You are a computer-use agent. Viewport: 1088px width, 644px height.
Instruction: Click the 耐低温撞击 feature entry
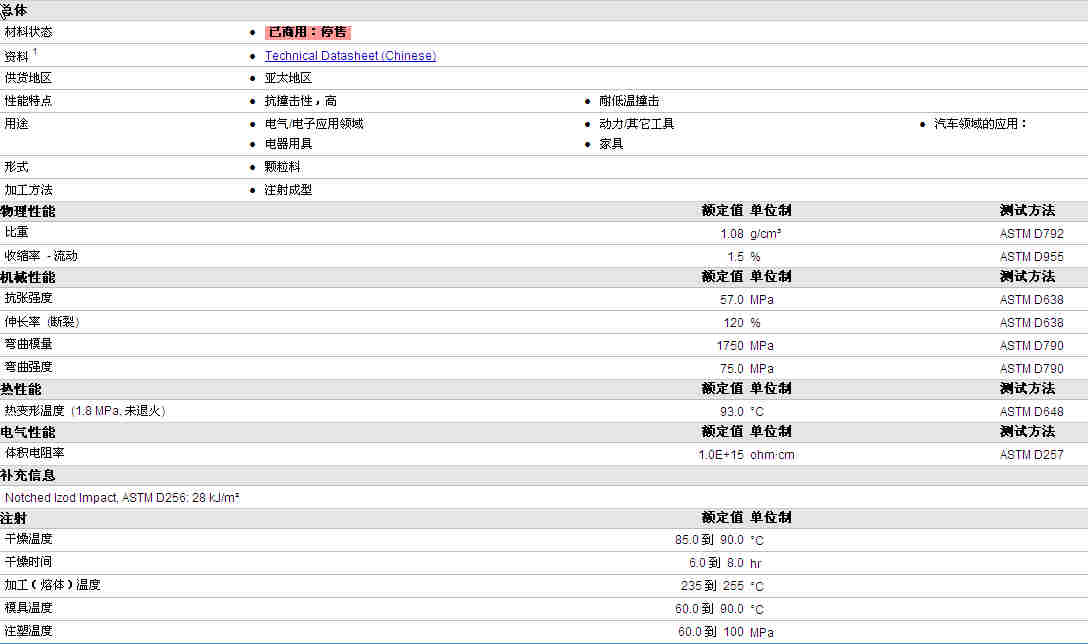coord(629,101)
